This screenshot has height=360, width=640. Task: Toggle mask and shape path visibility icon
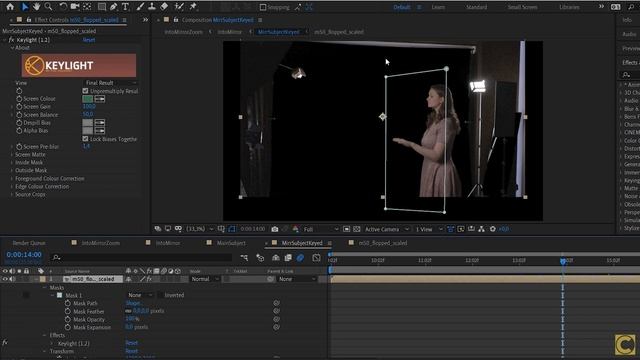coord(232,229)
